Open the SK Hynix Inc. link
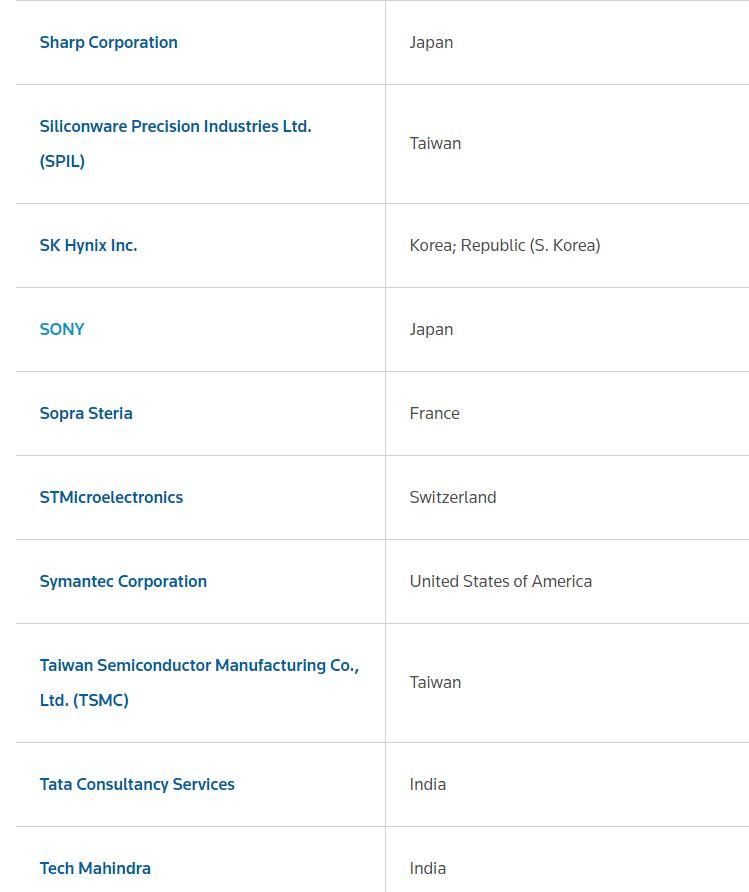Viewport: 749px width, 892px height. click(x=88, y=245)
